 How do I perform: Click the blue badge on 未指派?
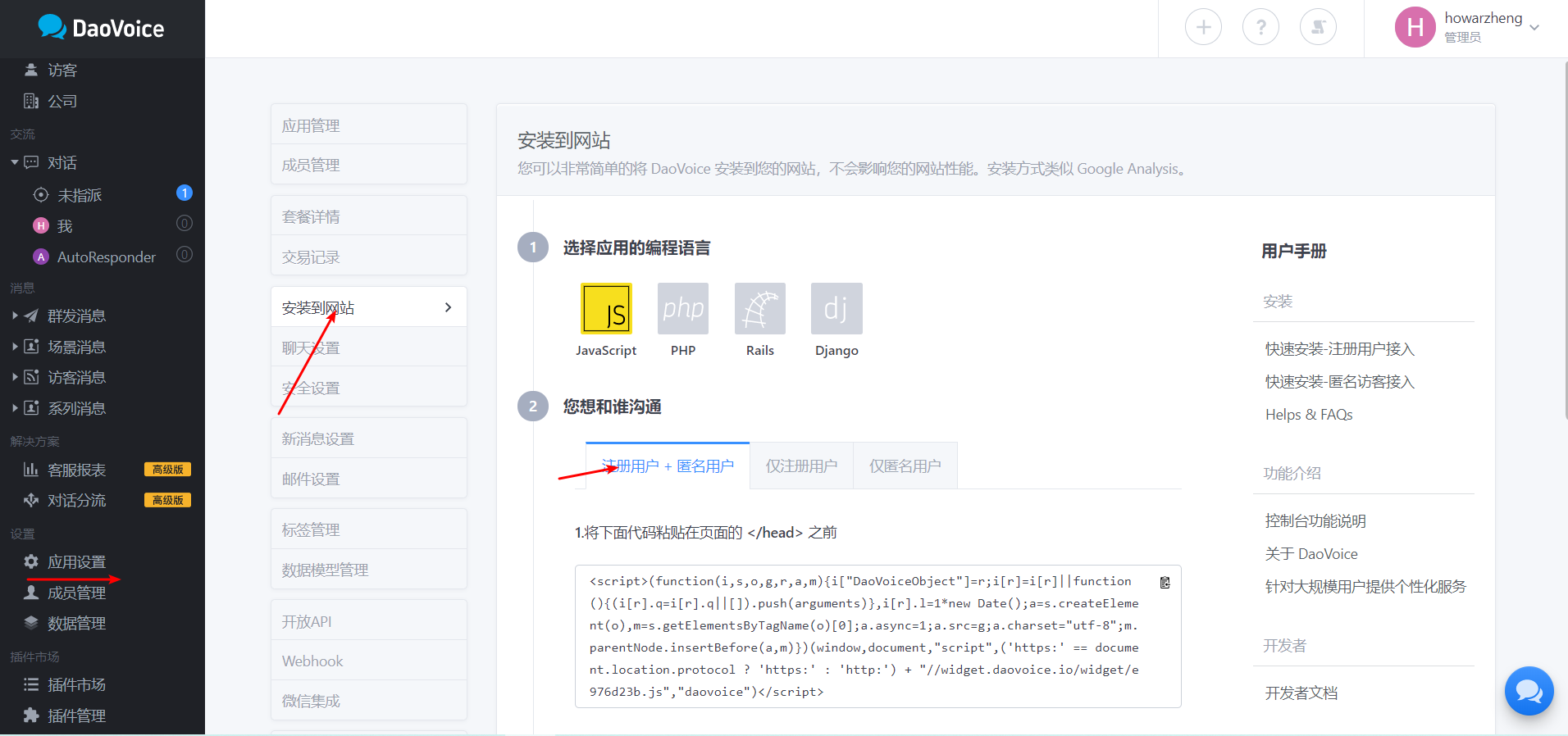185,193
